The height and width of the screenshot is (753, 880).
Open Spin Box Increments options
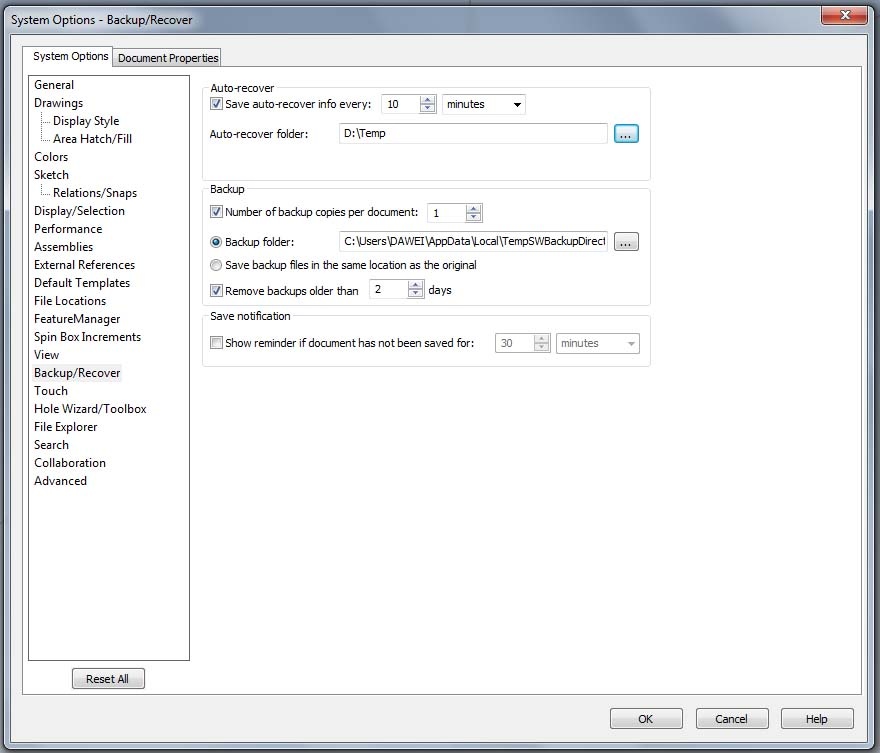(87, 337)
